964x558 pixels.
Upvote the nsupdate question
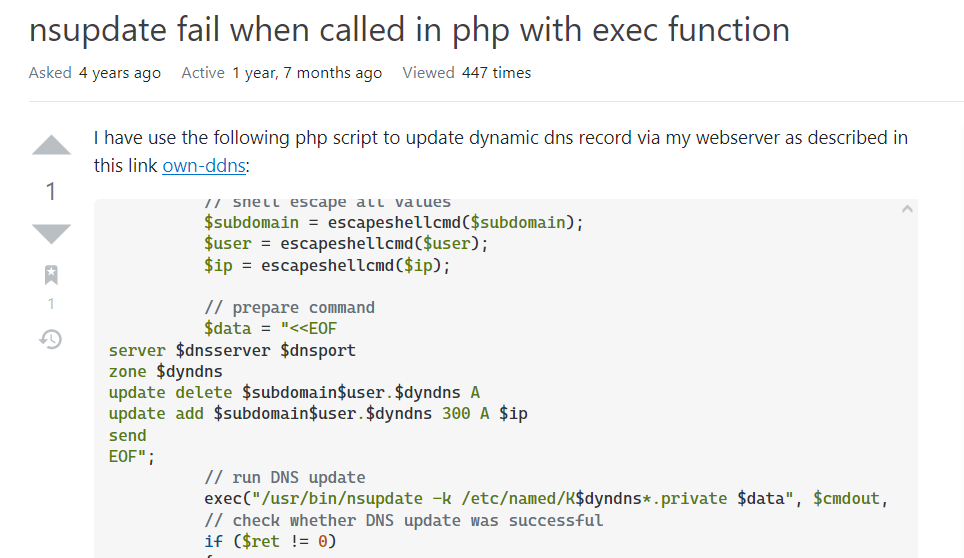[52, 146]
